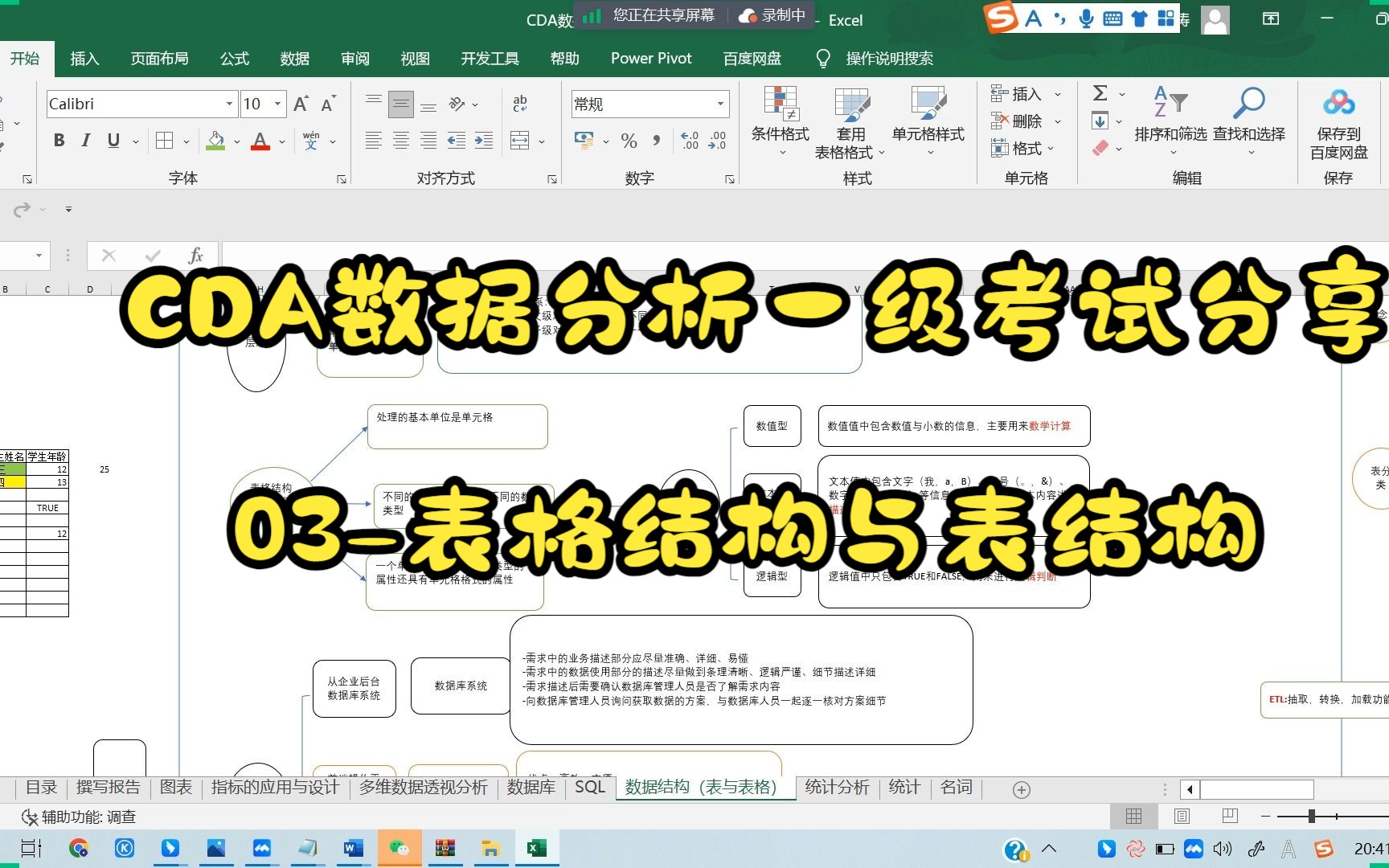The width and height of the screenshot is (1389, 868).
Task: Open the font size 10 dropdown
Action: [x=276, y=103]
